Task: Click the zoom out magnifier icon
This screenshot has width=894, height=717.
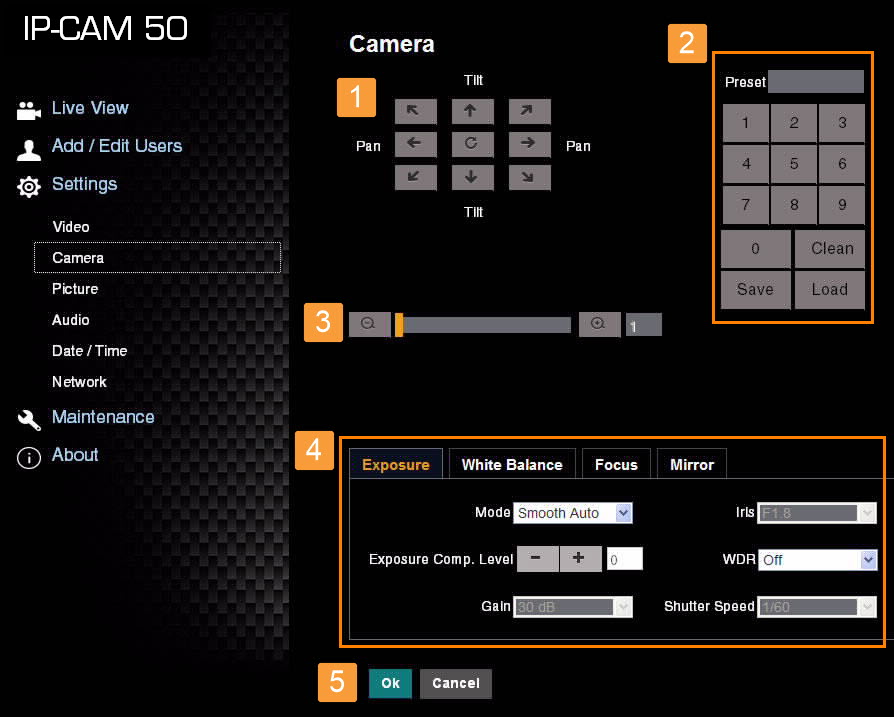Action: coord(368,324)
